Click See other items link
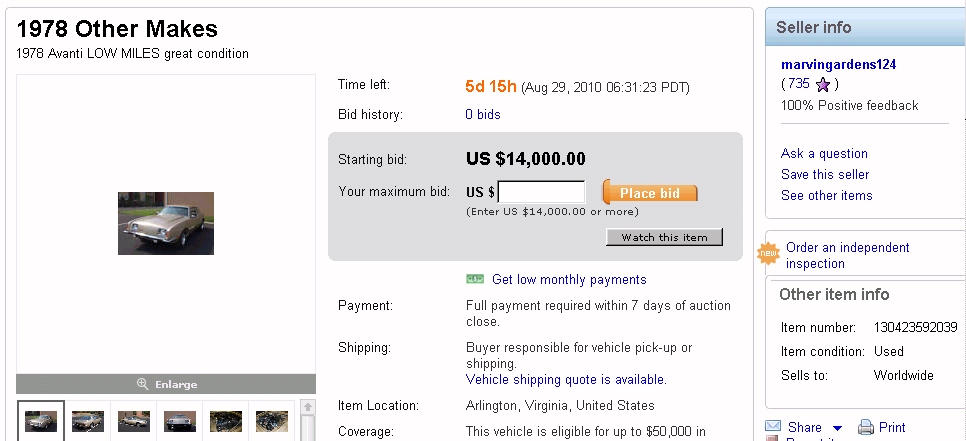 pos(826,195)
